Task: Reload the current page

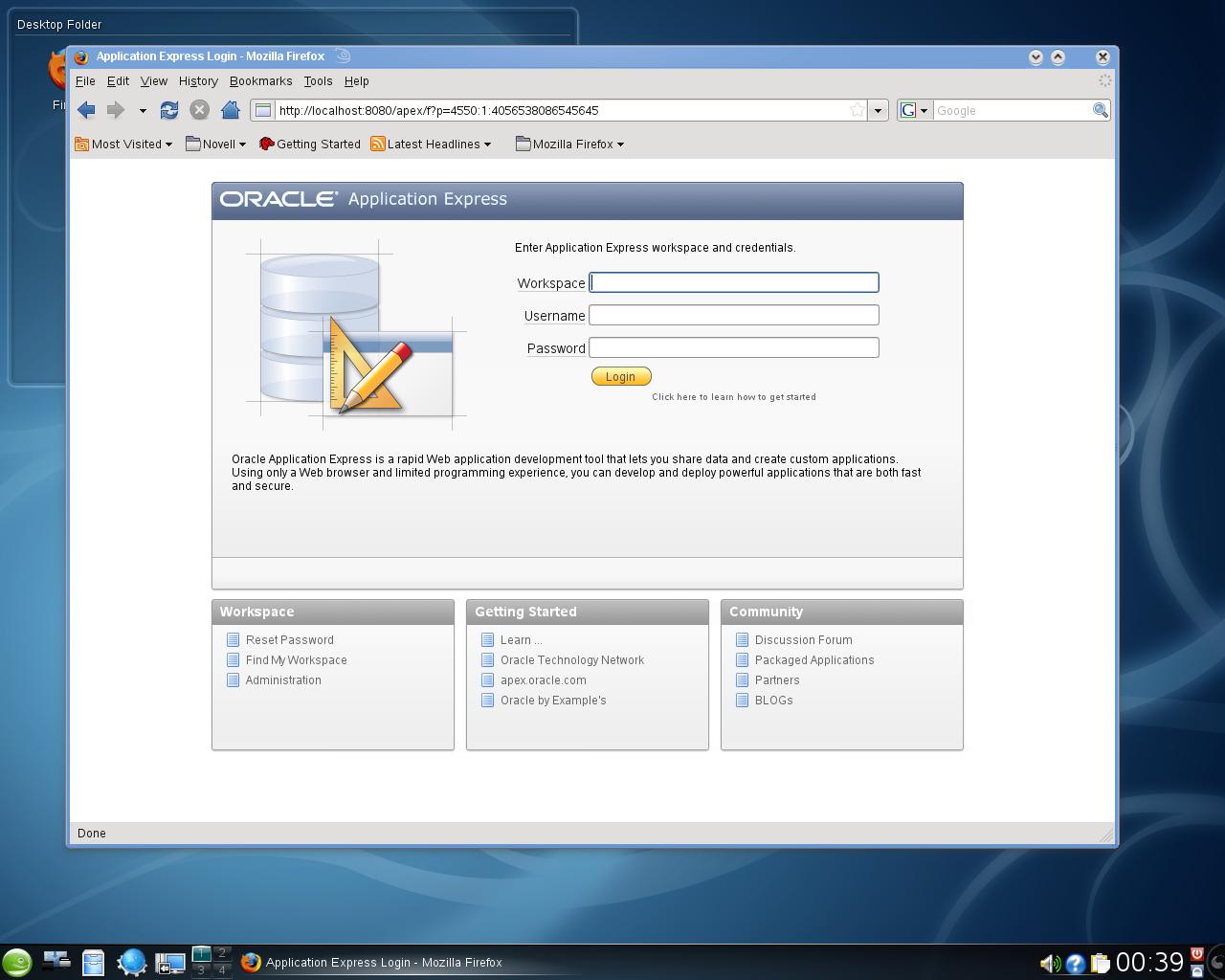Action: tap(169, 110)
